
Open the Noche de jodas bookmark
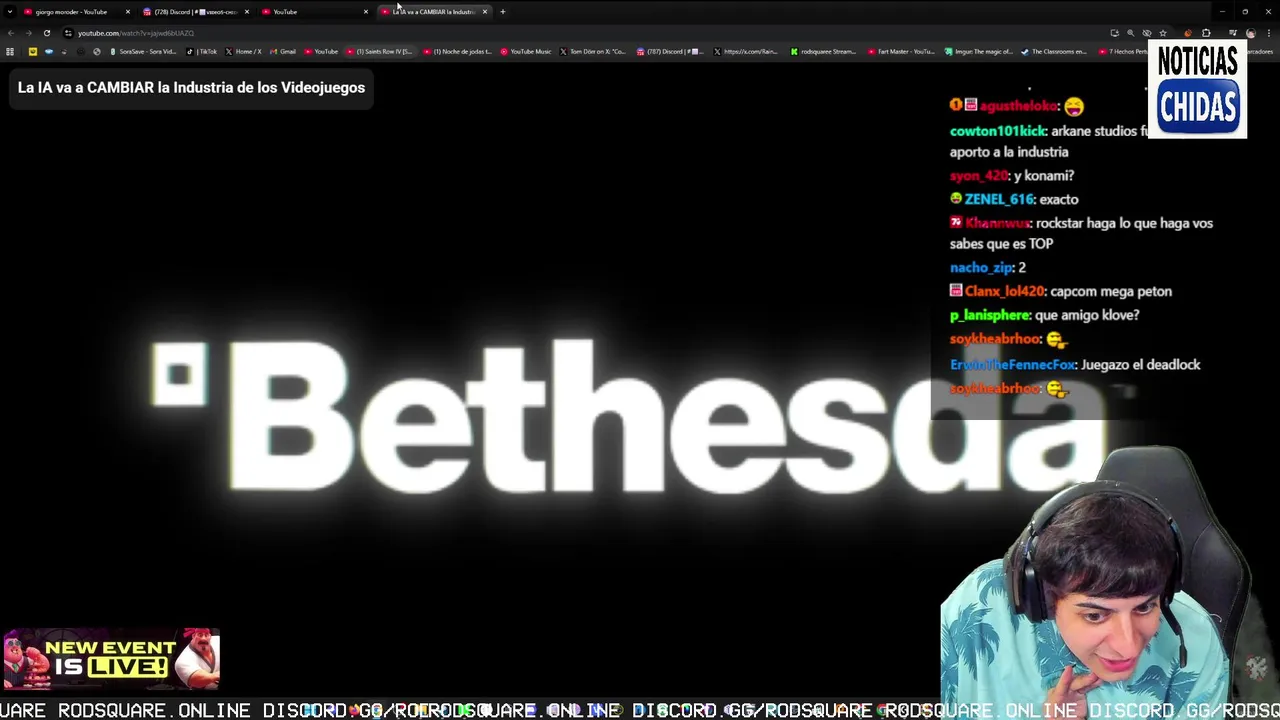pos(457,51)
